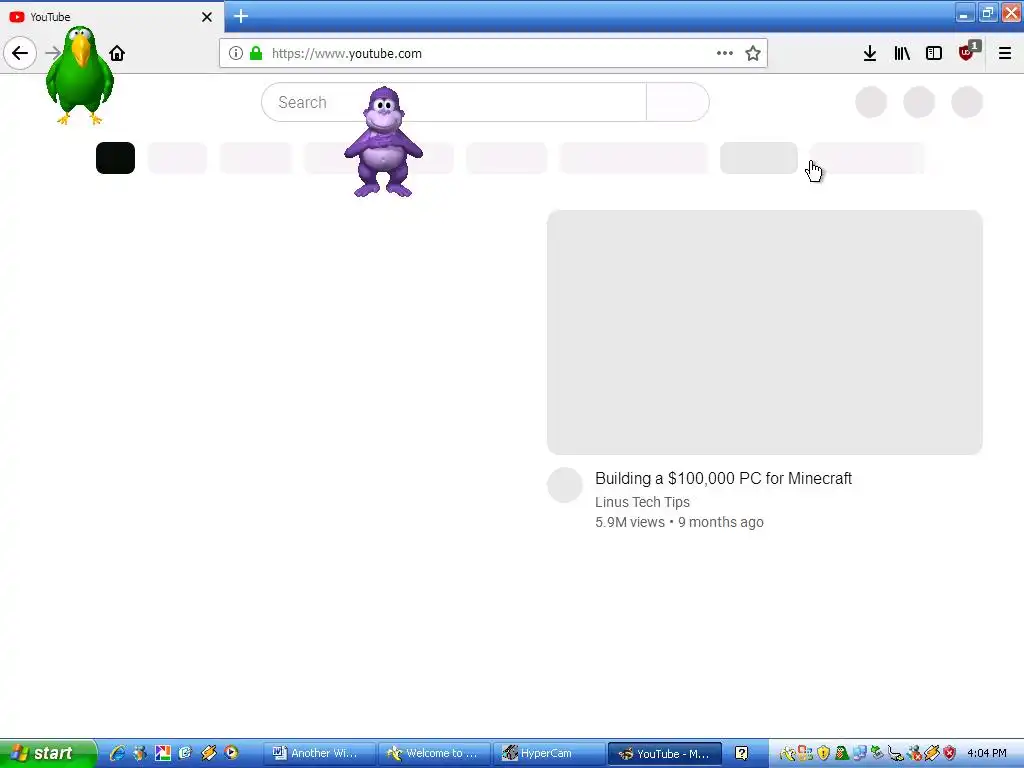Click the red shield tray icon
This screenshot has height=768, width=1024.
coord(950,753)
